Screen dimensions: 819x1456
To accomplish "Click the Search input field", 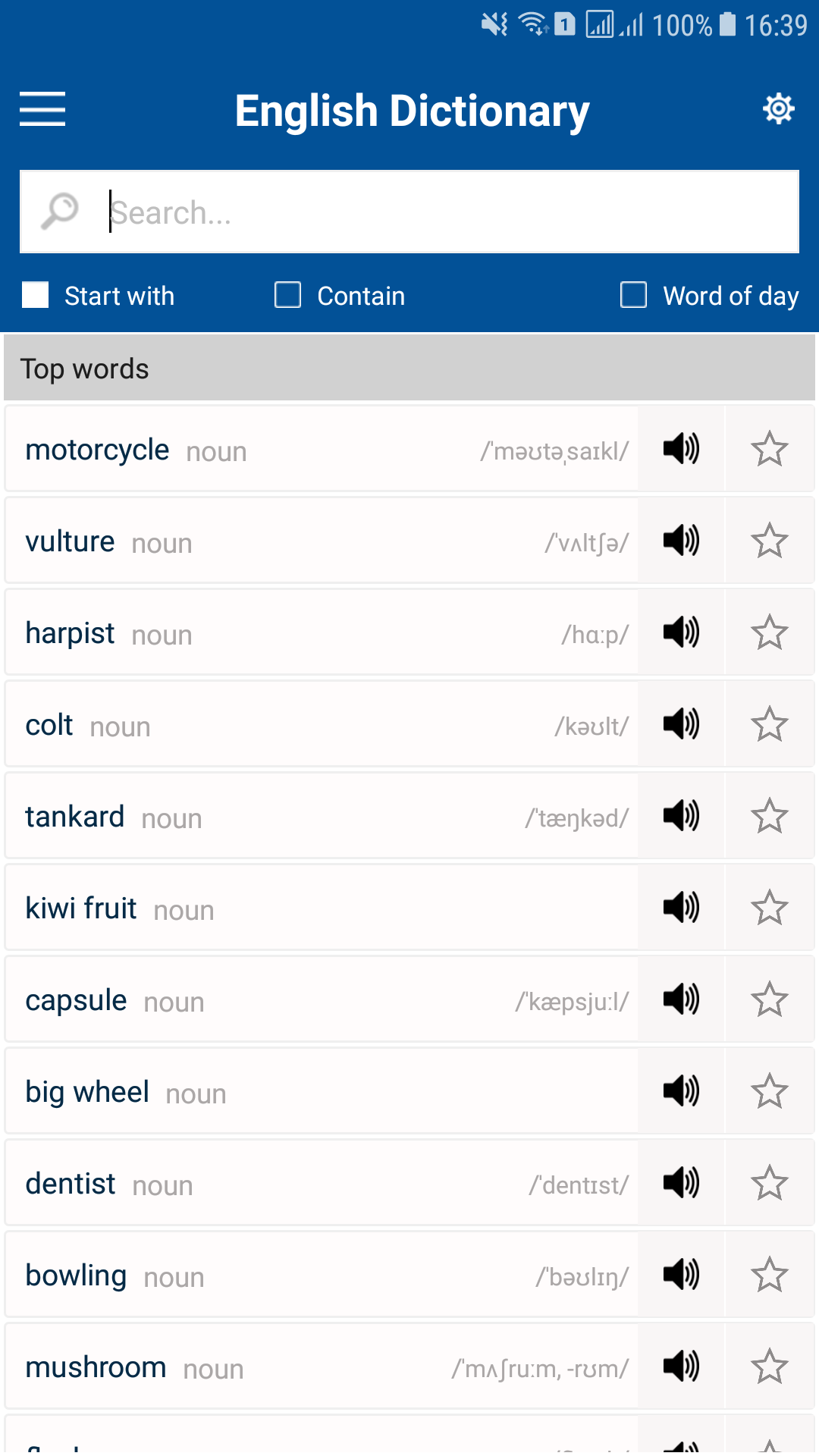I will [x=447, y=212].
